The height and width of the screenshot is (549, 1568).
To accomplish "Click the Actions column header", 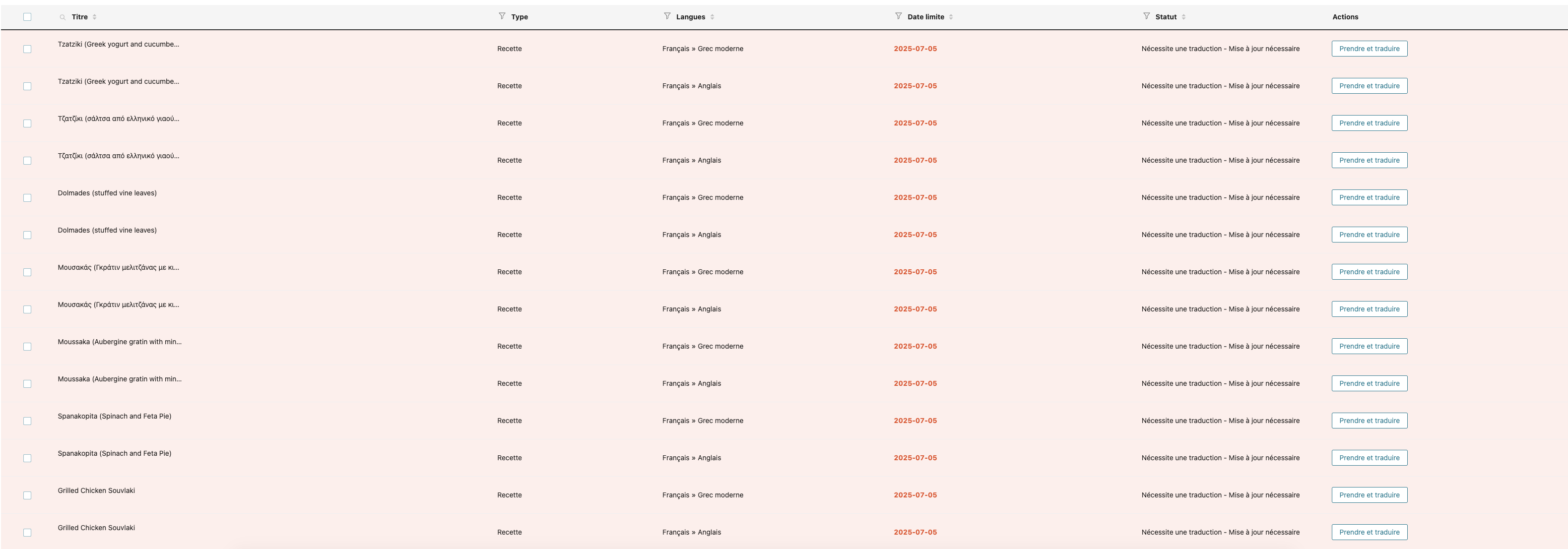I will (x=1345, y=17).
